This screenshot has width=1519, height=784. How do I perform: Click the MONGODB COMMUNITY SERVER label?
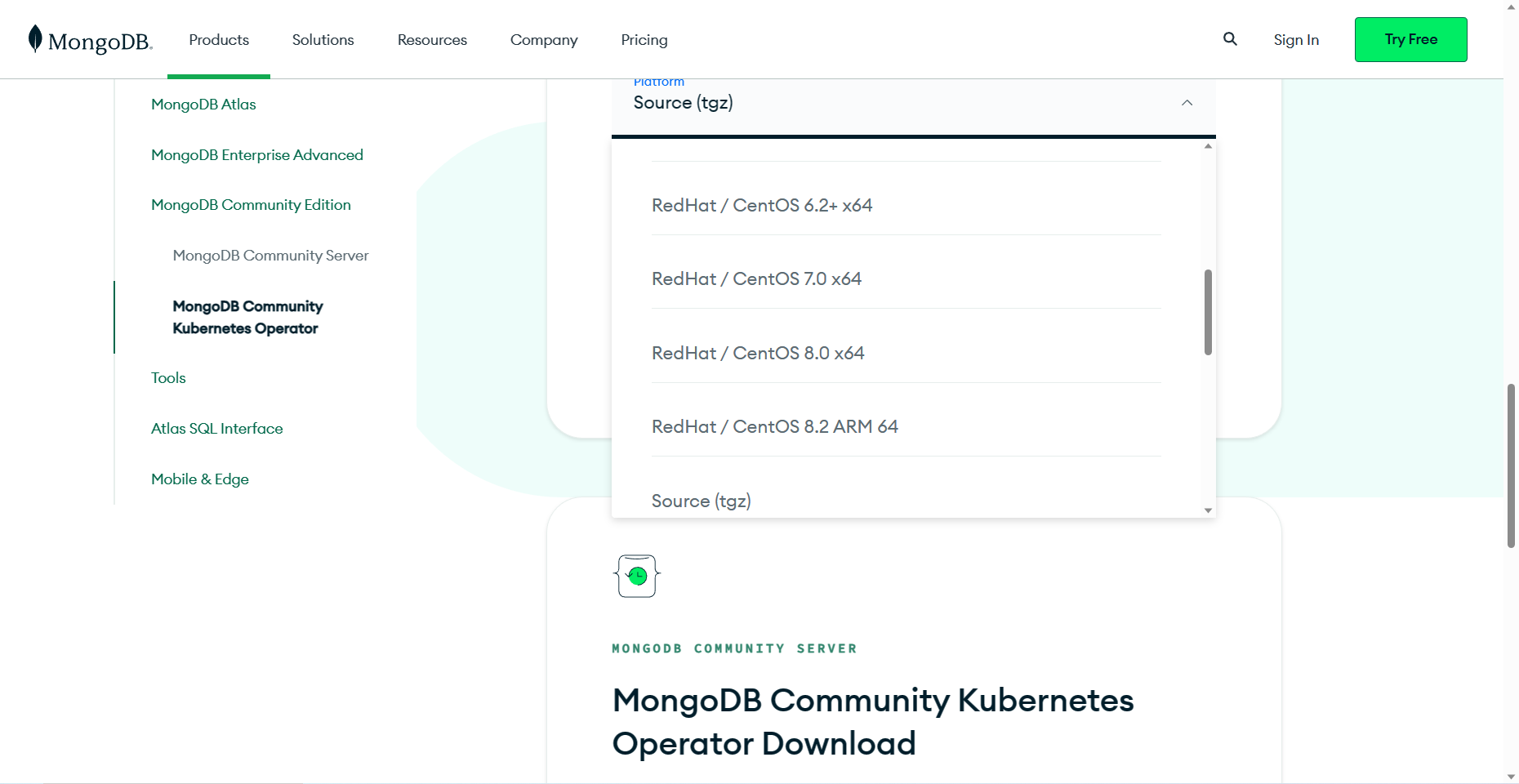pyautogui.click(x=734, y=648)
